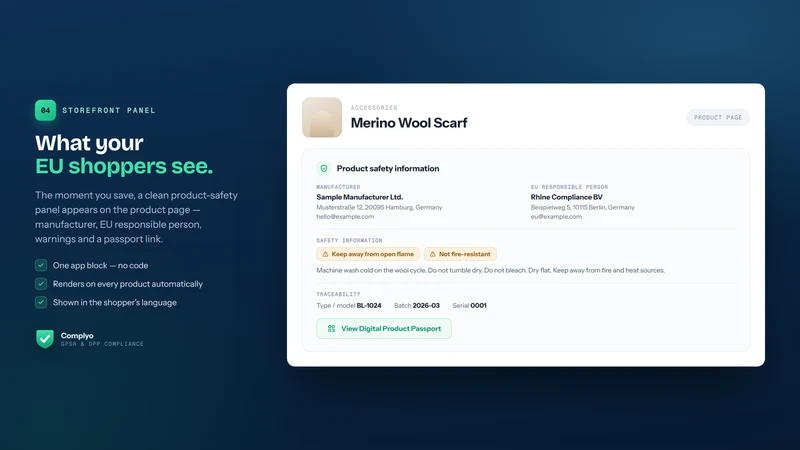Toggle the Shown in the shopper's language checkmark
The image size is (800, 450).
(x=41, y=302)
